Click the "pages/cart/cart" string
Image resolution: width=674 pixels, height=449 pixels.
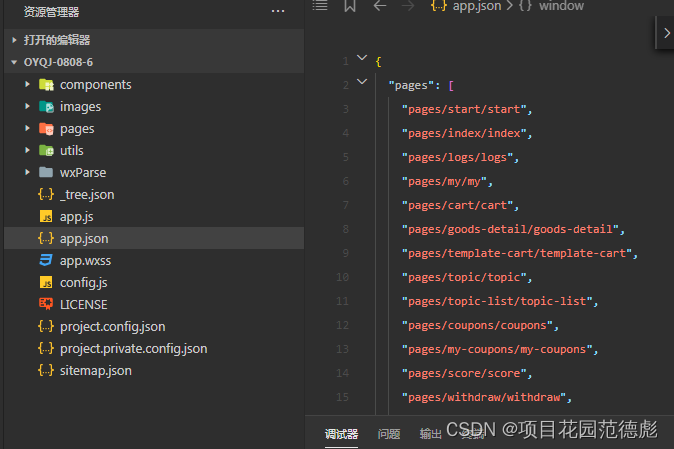click(457, 205)
